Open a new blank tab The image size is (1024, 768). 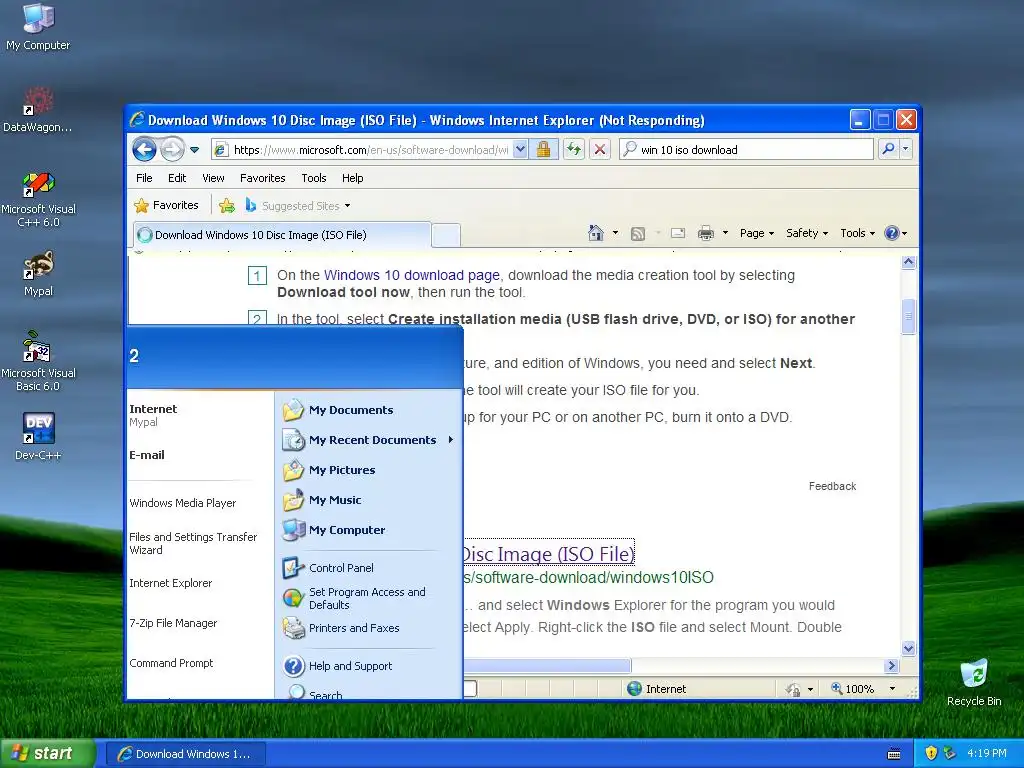click(446, 235)
